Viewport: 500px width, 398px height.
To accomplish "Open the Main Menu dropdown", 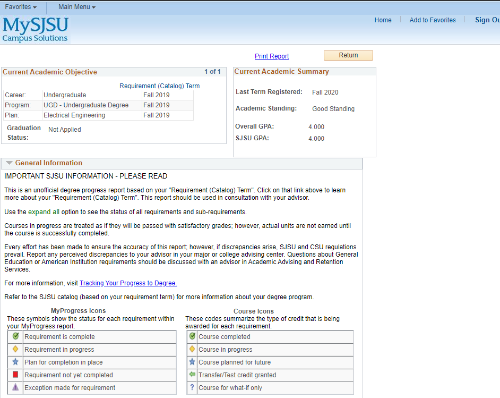I will pyautogui.click(x=77, y=7).
